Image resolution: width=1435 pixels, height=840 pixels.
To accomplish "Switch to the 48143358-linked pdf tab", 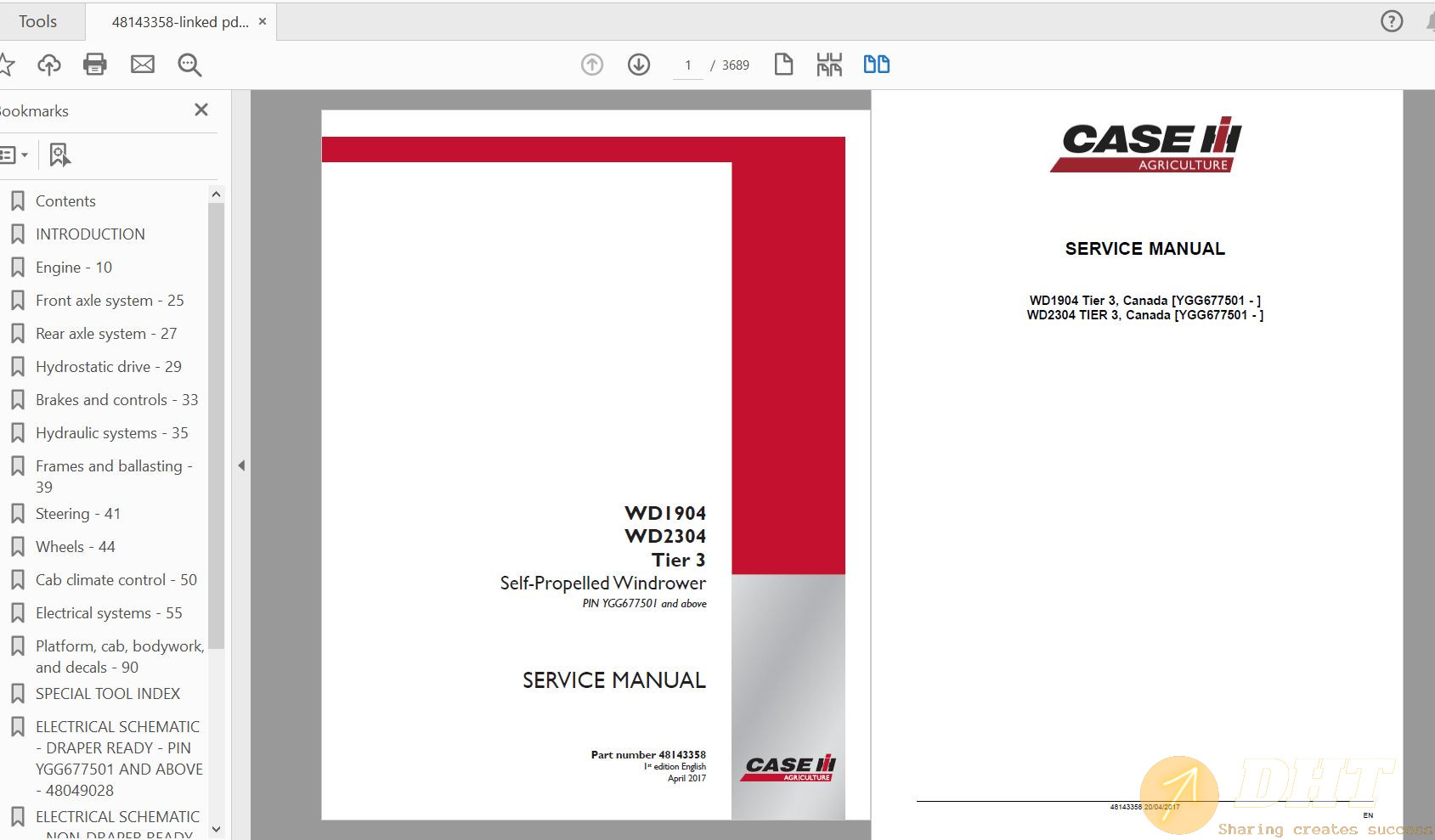I will pyautogui.click(x=180, y=22).
